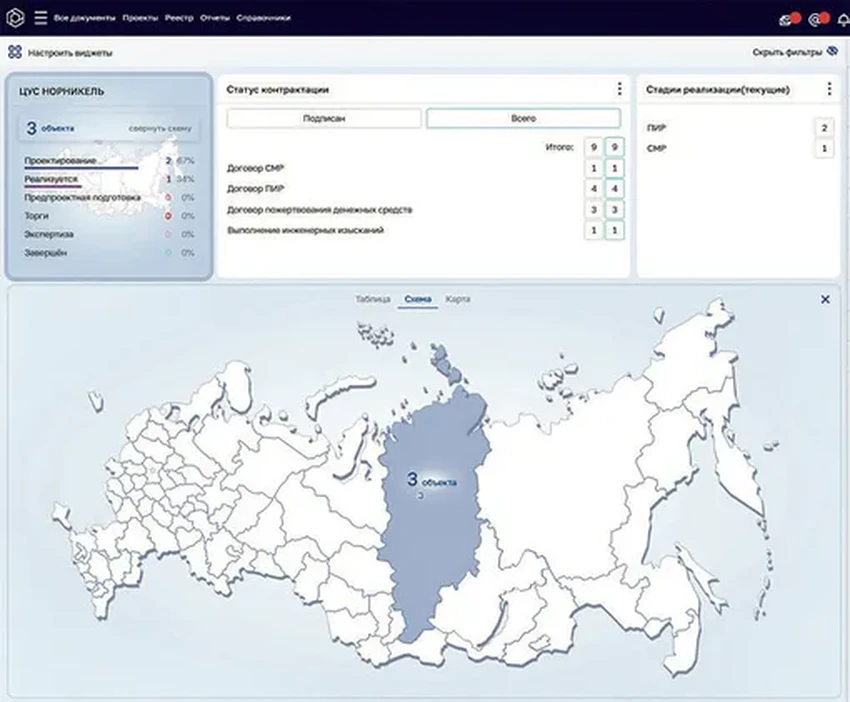The image size is (850, 702).
Task: Open the Справочники menu
Action: click(264, 18)
